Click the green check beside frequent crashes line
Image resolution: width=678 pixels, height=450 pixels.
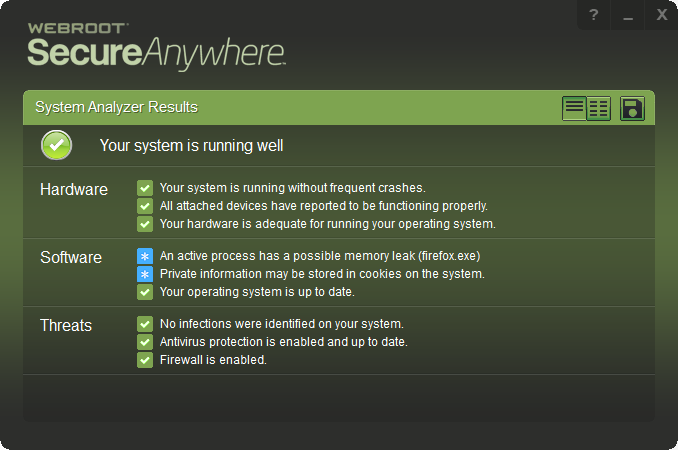click(145, 188)
